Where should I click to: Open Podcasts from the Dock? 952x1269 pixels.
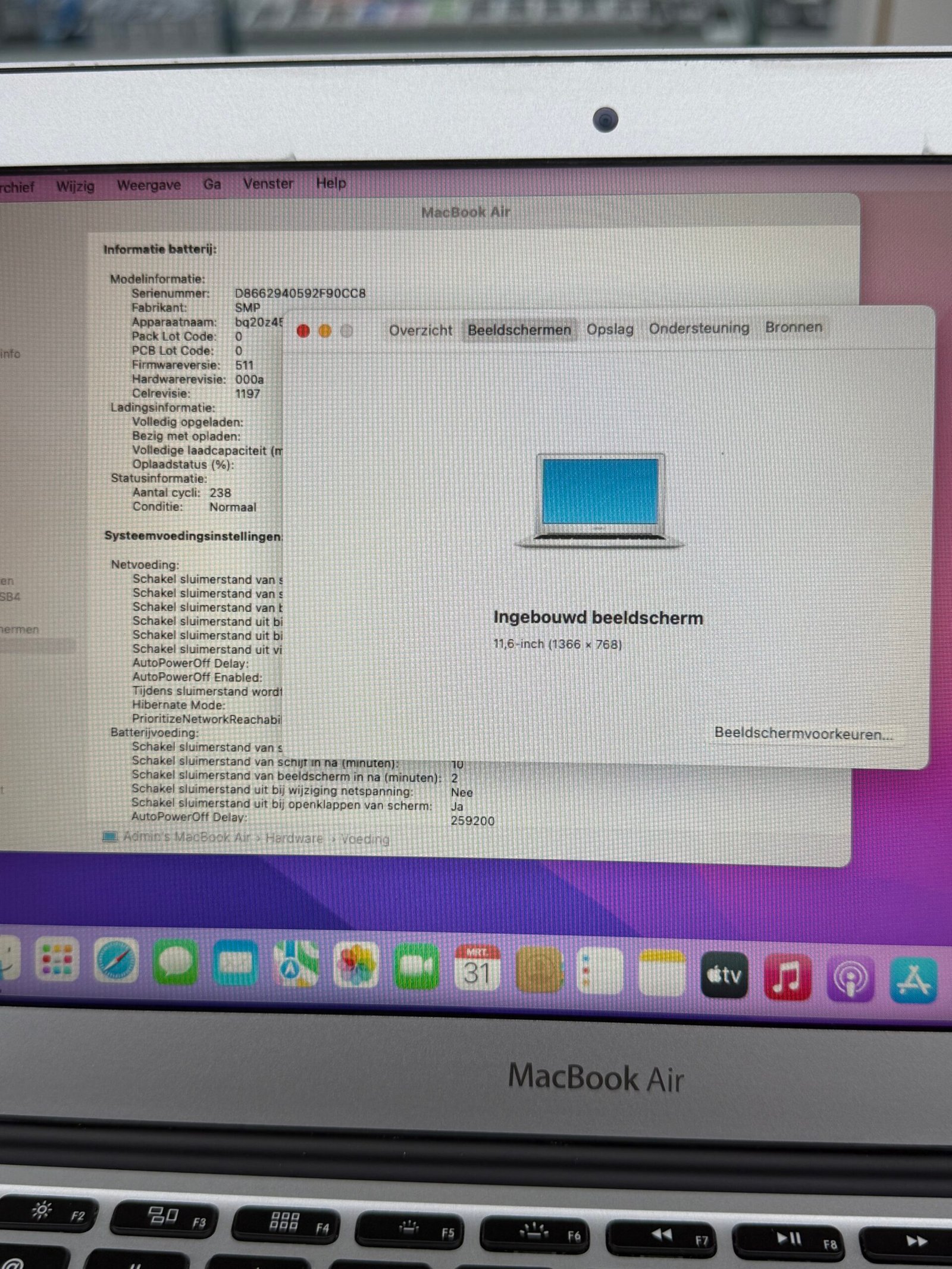[x=850, y=979]
